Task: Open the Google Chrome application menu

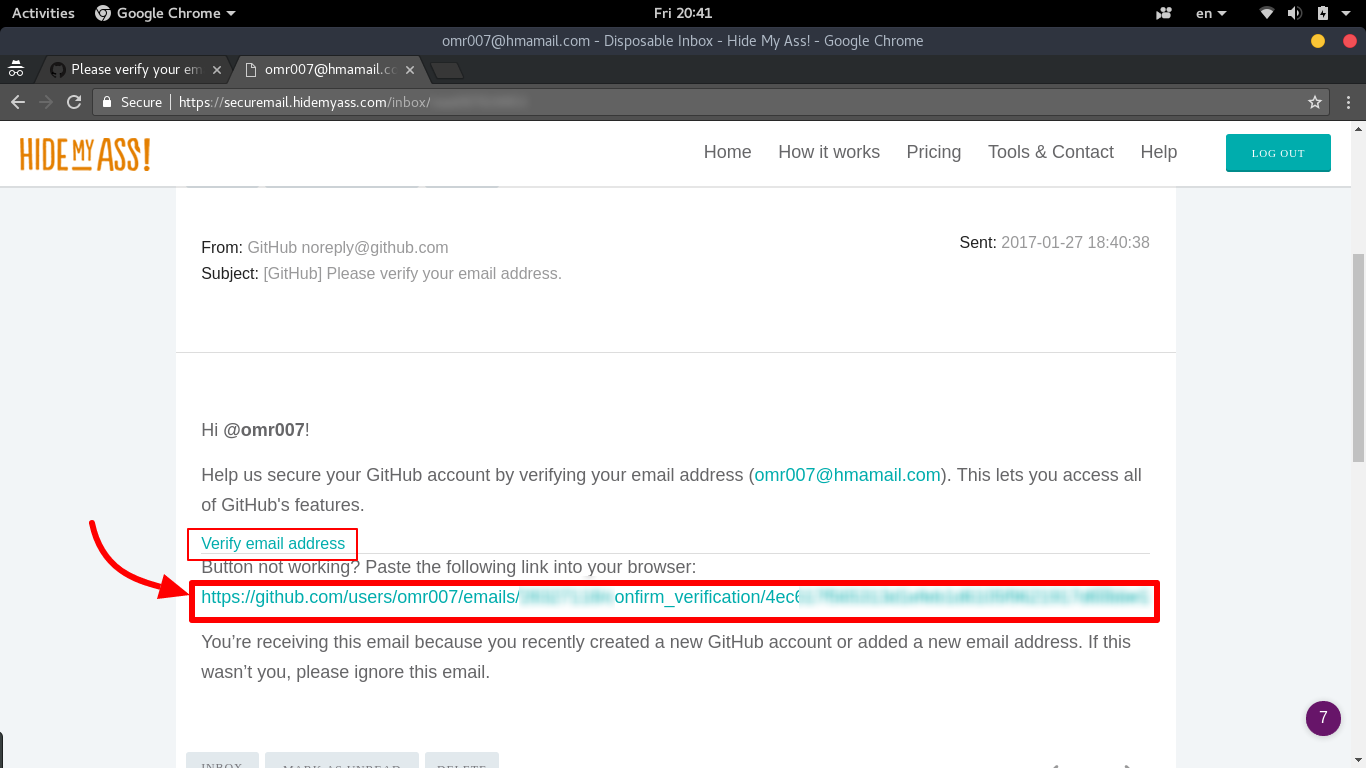Action: click(x=165, y=13)
